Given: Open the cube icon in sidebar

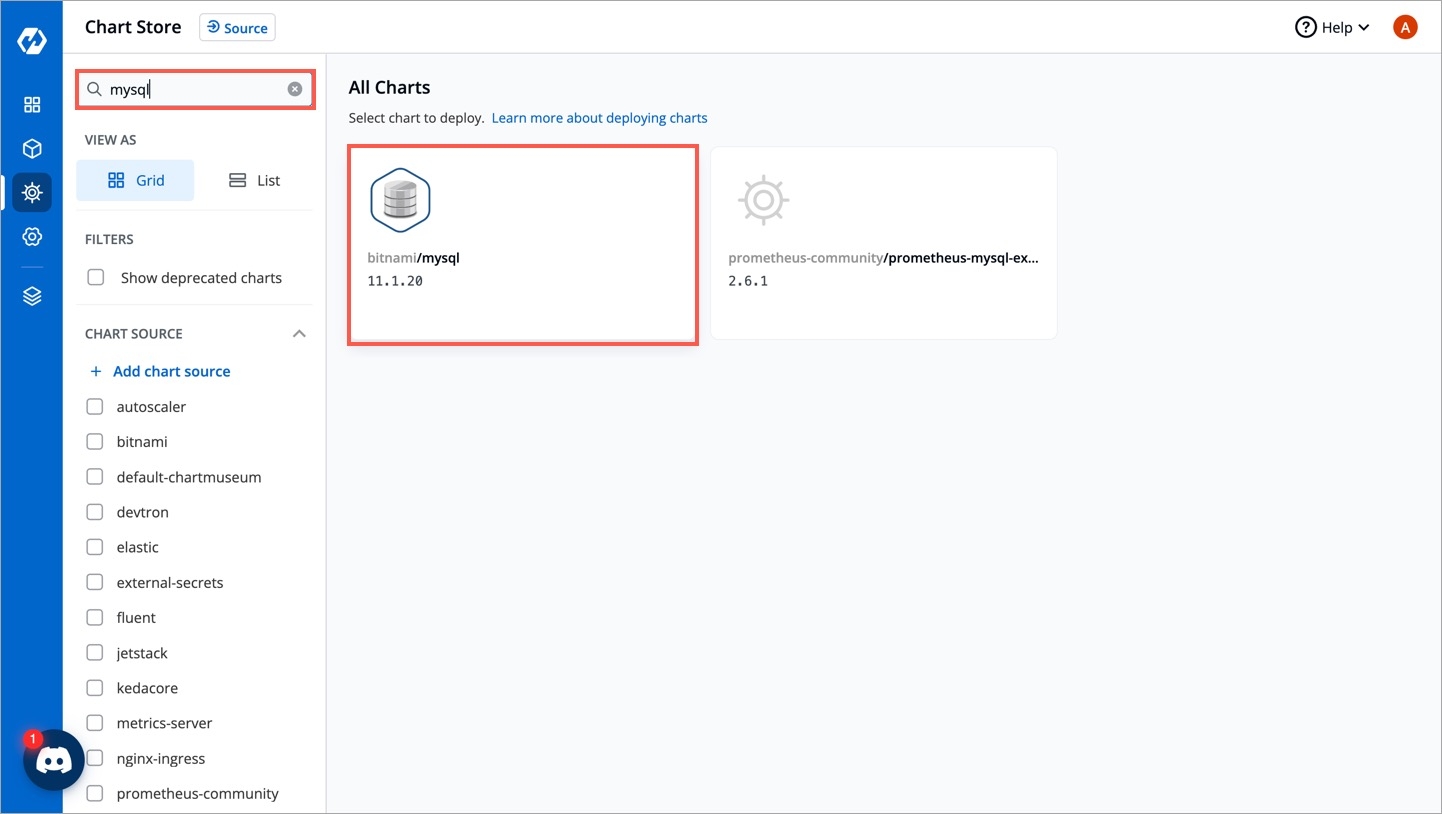Looking at the screenshot, I should click(x=32, y=149).
